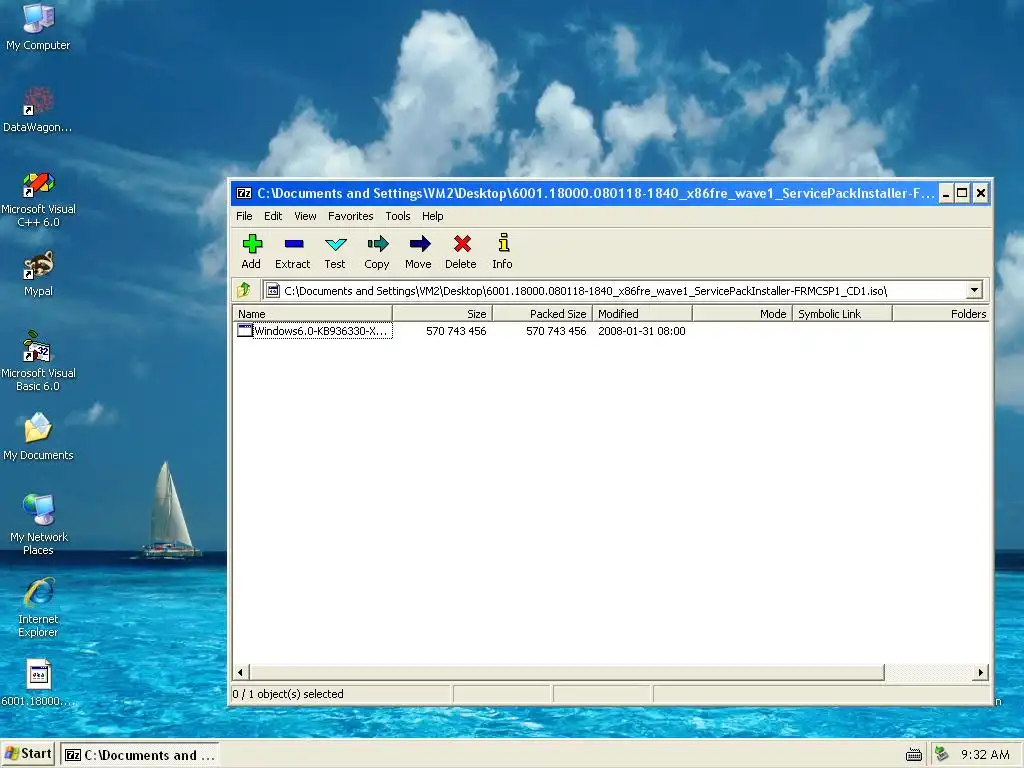Sort by Modified column header
Screen dimensions: 1024x768
[642, 314]
